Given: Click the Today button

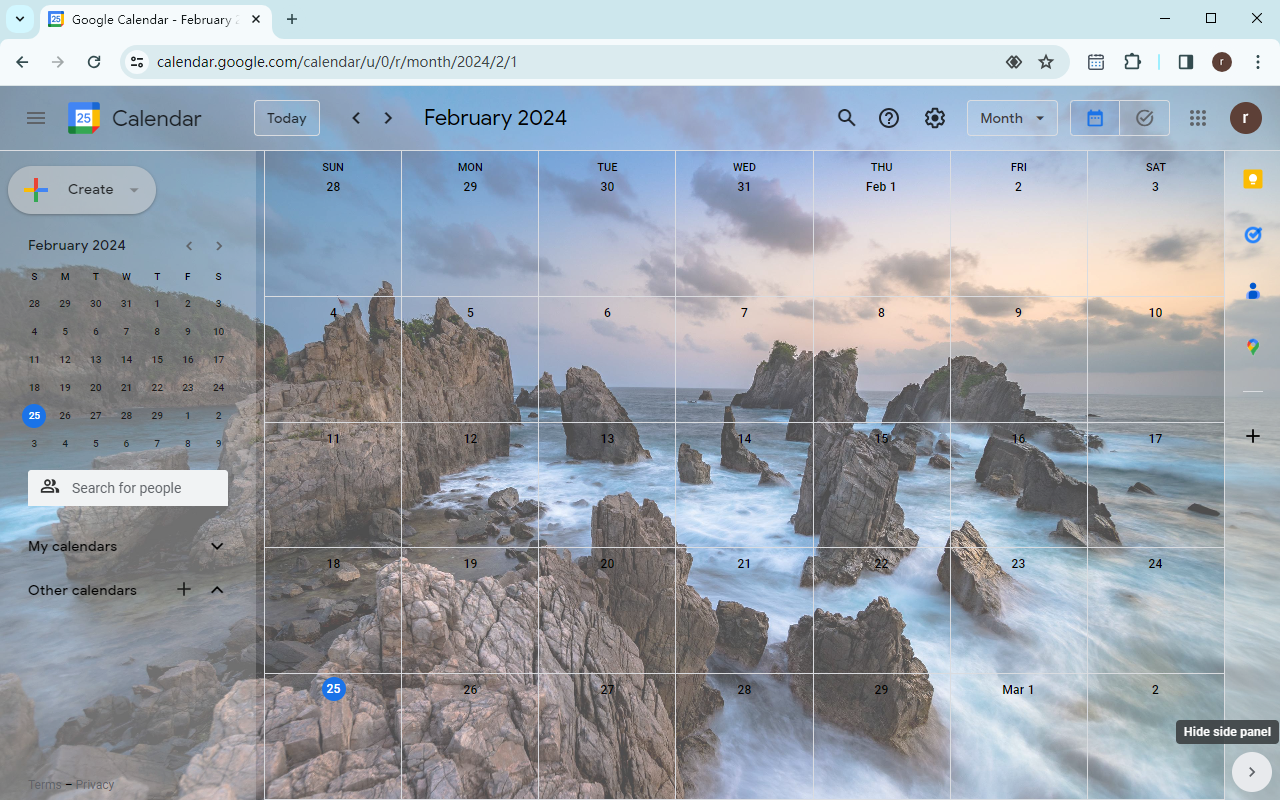Looking at the screenshot, I should click(287, 118).
